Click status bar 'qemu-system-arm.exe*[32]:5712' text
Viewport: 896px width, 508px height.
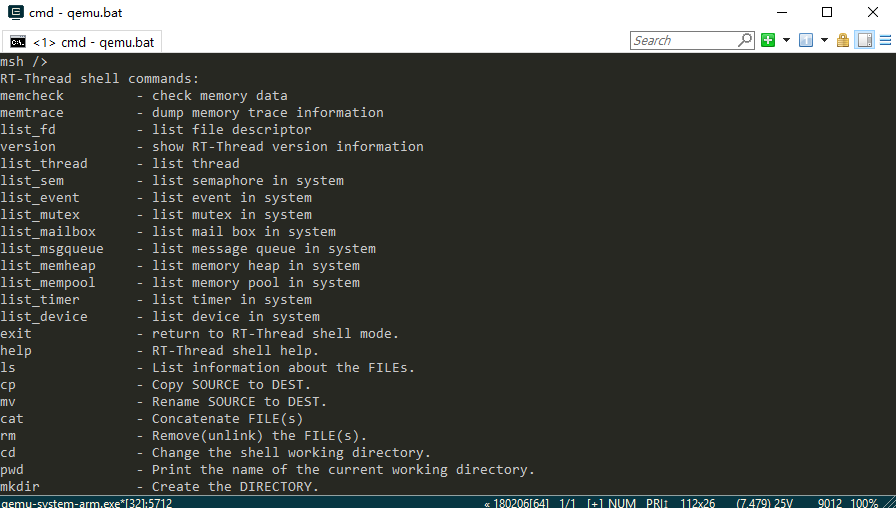(86, 503)
